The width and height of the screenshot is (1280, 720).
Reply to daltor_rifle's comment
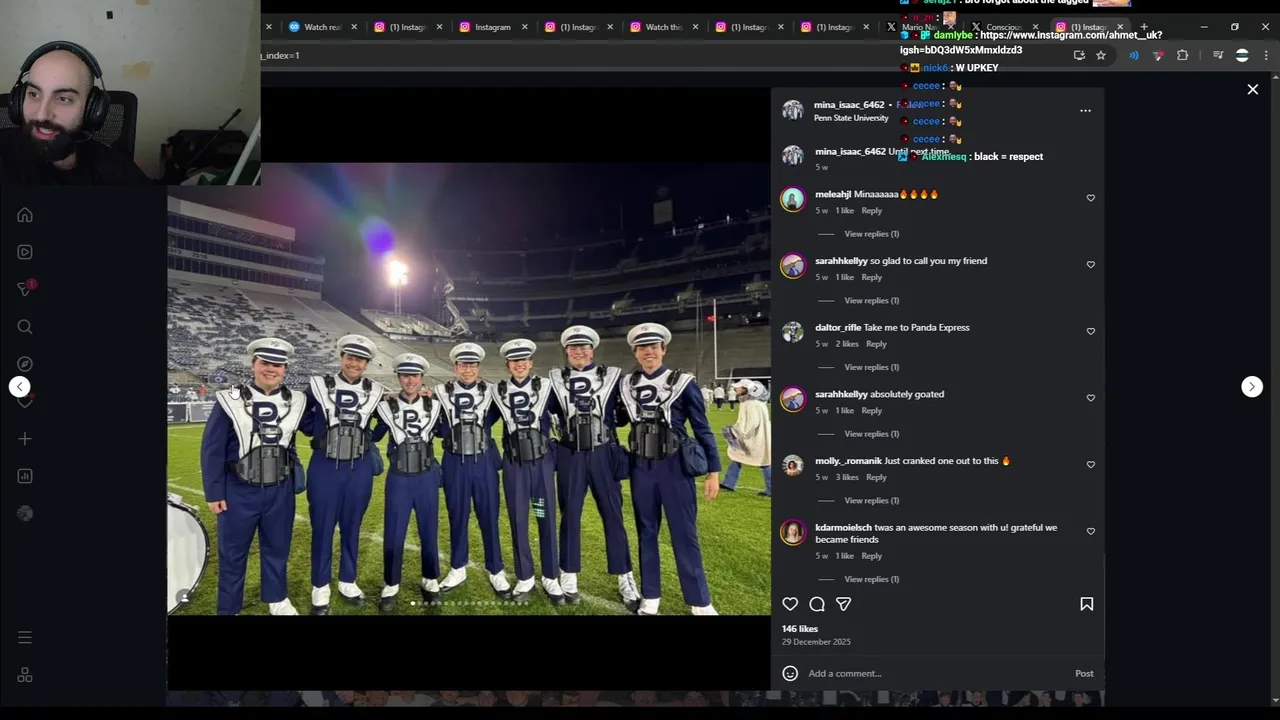pyautogui.click(x=876, y=344)
